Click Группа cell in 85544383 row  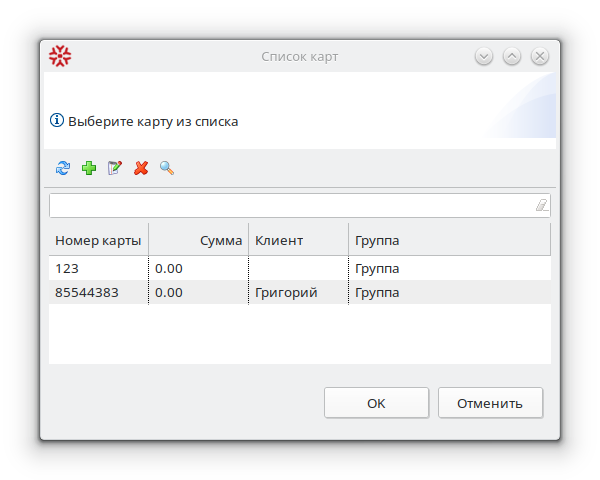click(x=450, y=292)
